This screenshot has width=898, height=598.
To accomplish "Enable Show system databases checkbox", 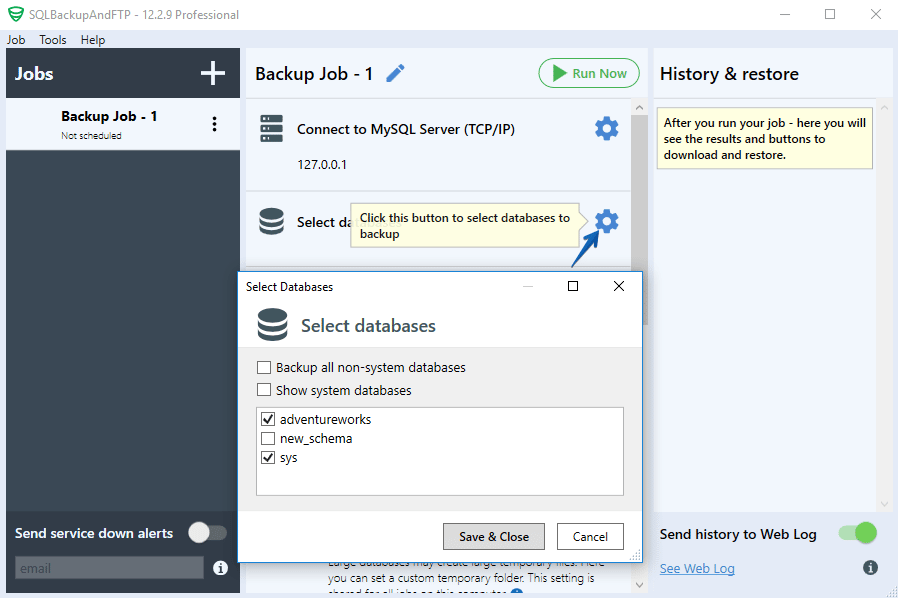I will click(x=264, y=390).
